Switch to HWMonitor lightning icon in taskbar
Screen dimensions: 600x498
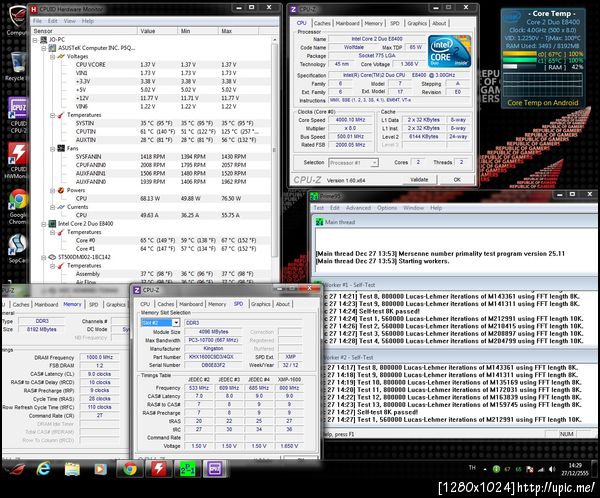pyautogui.click(x=158, y=469)
